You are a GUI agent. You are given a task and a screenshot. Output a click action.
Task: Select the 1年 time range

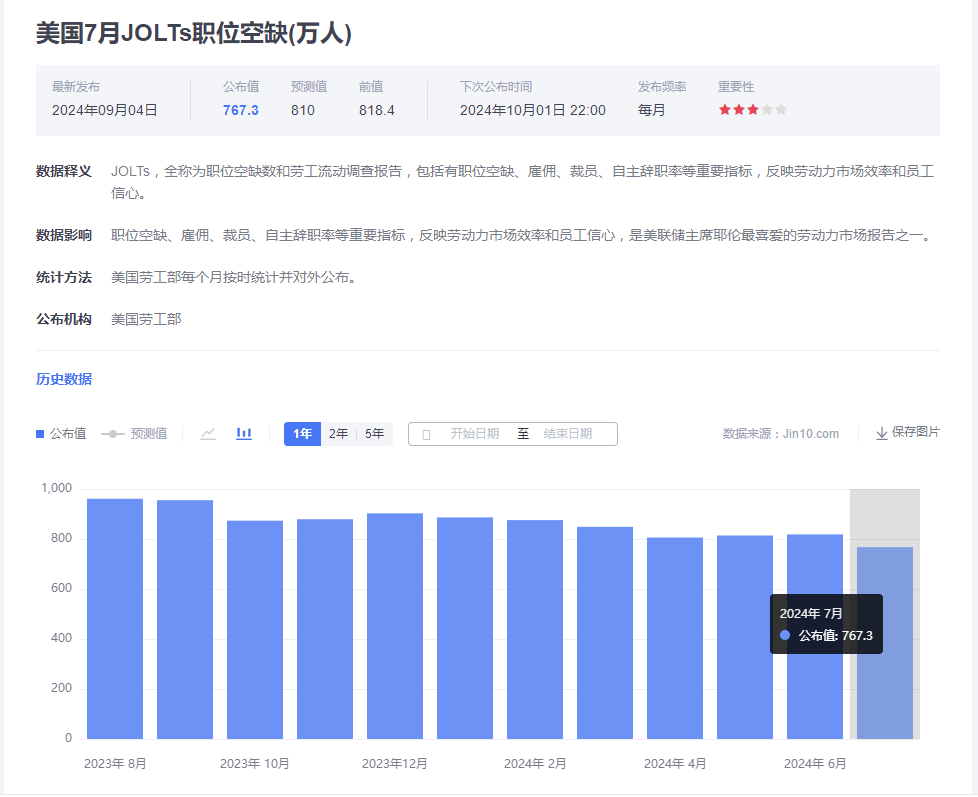coord(302,434)
